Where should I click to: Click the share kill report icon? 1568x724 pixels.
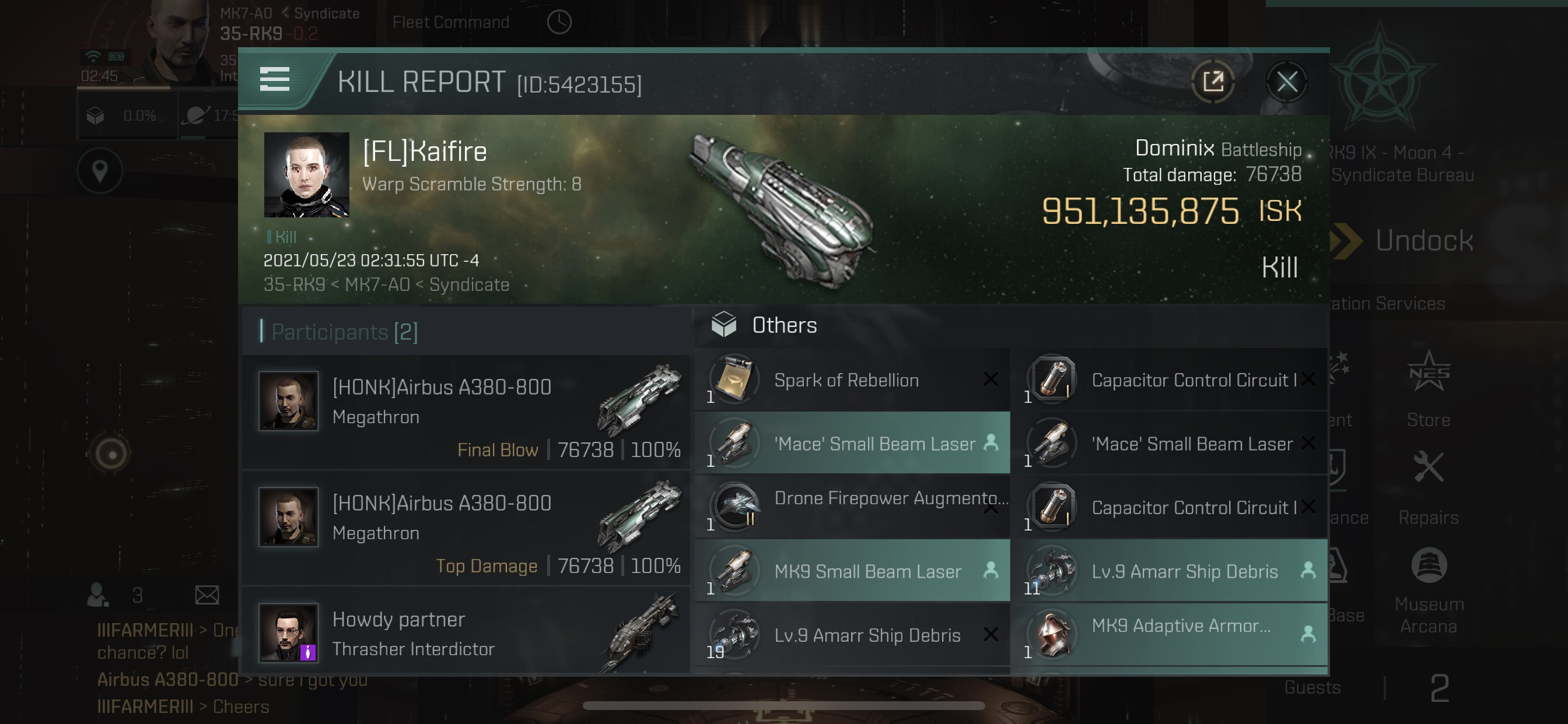[x=1213, y=82]
